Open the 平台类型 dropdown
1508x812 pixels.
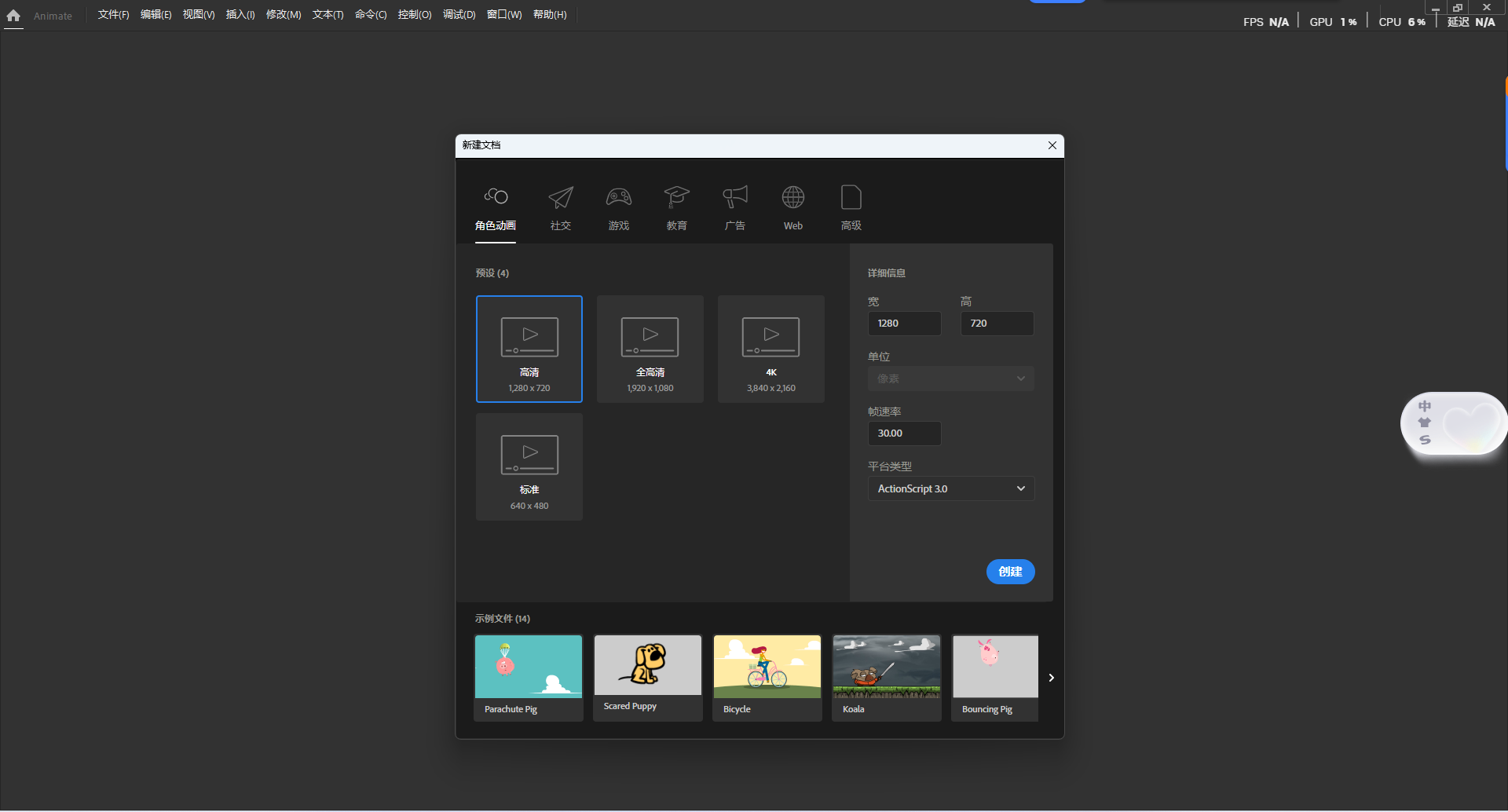coord(950,488)
